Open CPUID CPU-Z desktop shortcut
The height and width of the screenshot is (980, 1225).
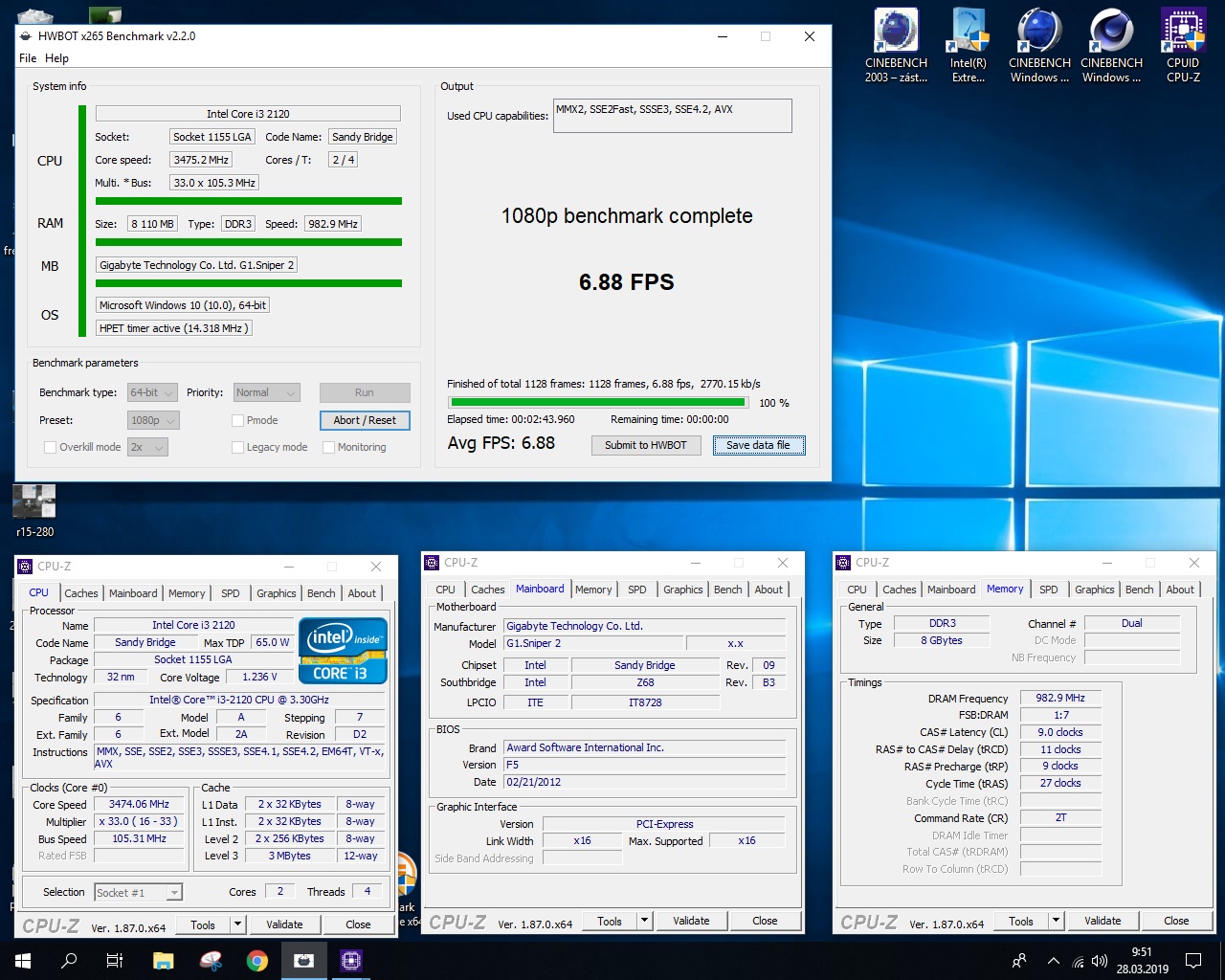(1183, 45)
